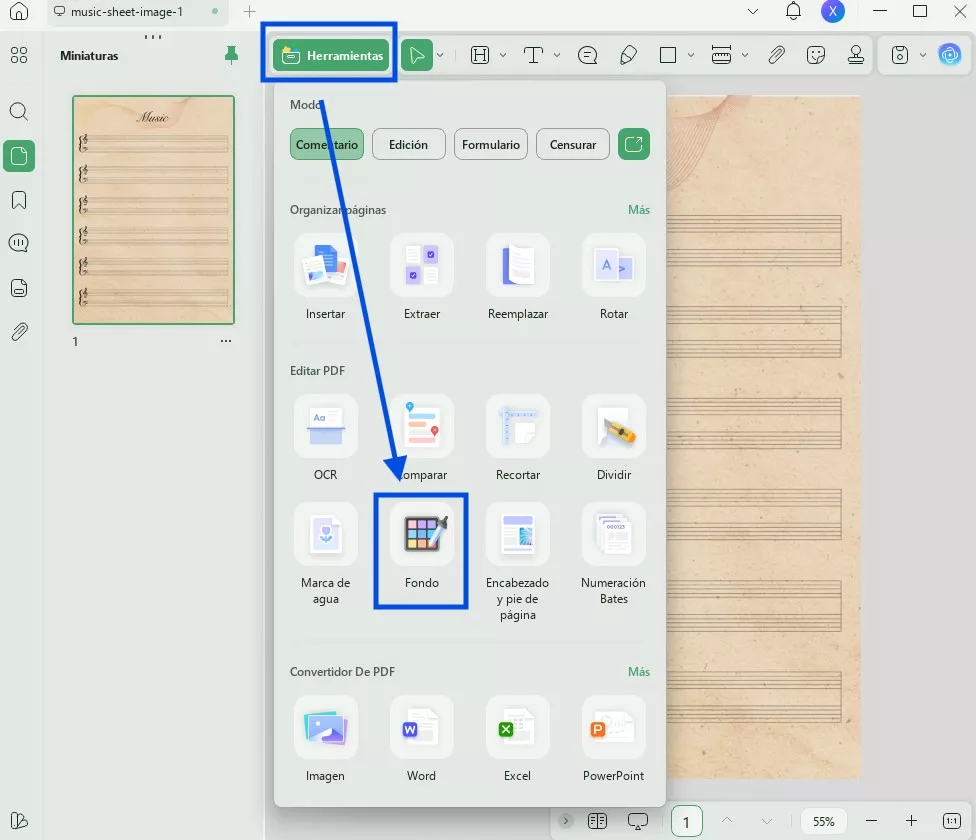
Task: Open the Herramientas tools menu button
Action: point(331,55)
